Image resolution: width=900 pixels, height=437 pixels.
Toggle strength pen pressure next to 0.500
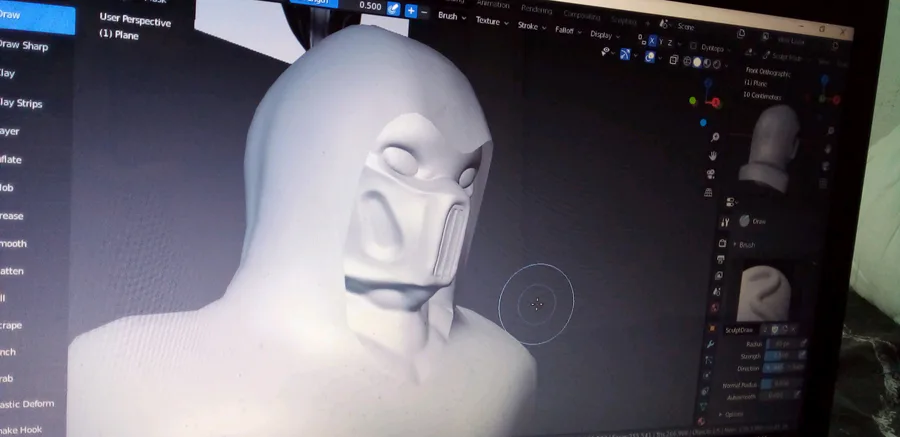(x=393, y=8)
